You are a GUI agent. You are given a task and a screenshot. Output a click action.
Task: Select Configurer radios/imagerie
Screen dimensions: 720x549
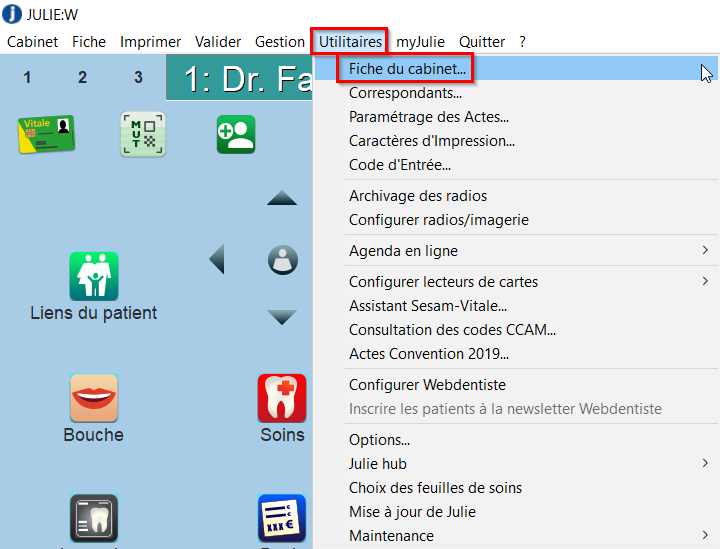[x=515, y=219]
